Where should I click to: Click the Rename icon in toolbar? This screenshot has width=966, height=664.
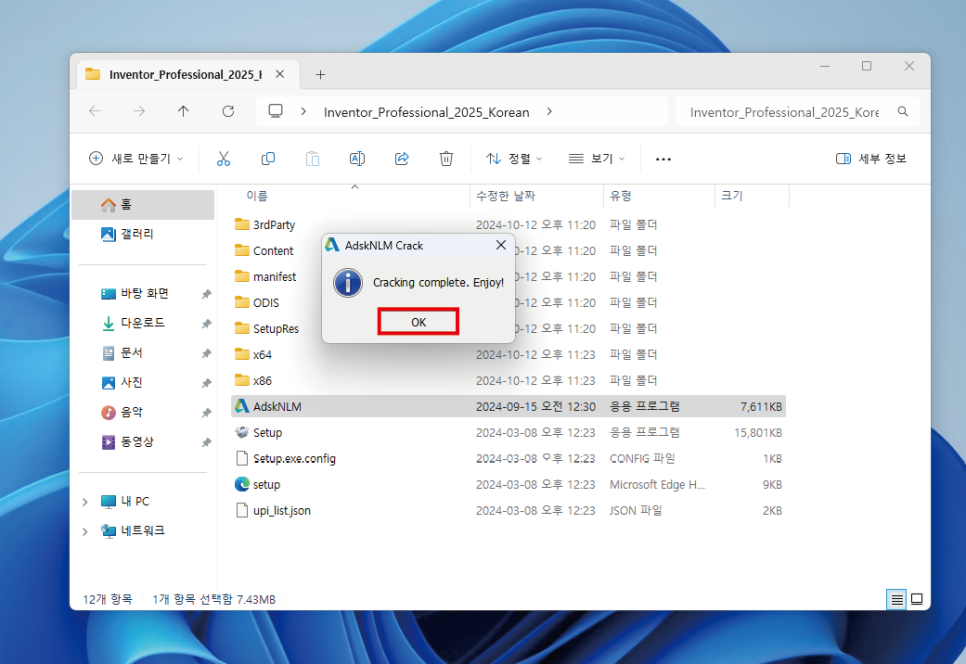(357, 159)
